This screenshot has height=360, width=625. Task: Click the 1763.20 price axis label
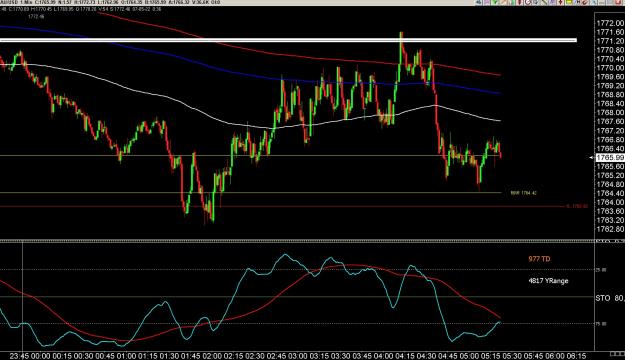point(609,220)
